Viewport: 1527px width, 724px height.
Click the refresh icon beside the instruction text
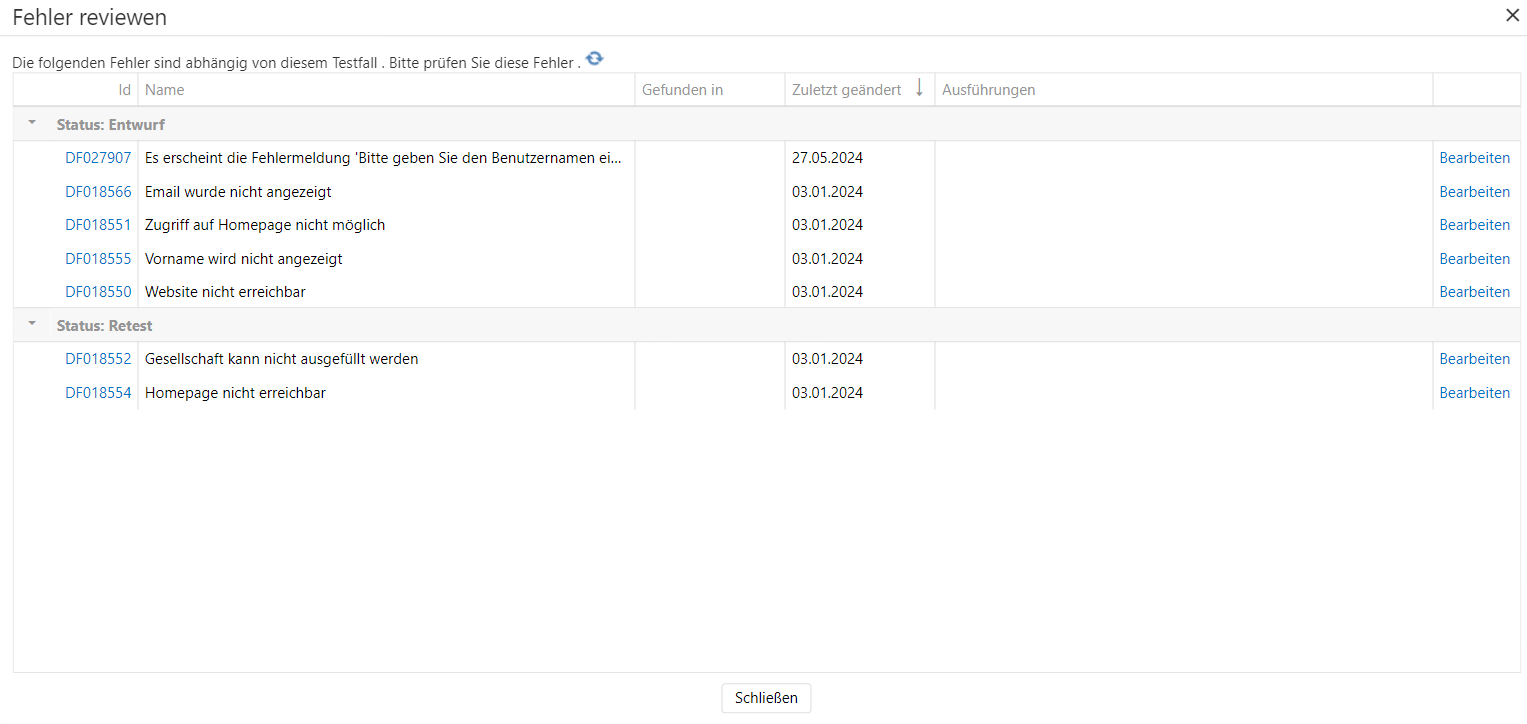click(595, 59)
